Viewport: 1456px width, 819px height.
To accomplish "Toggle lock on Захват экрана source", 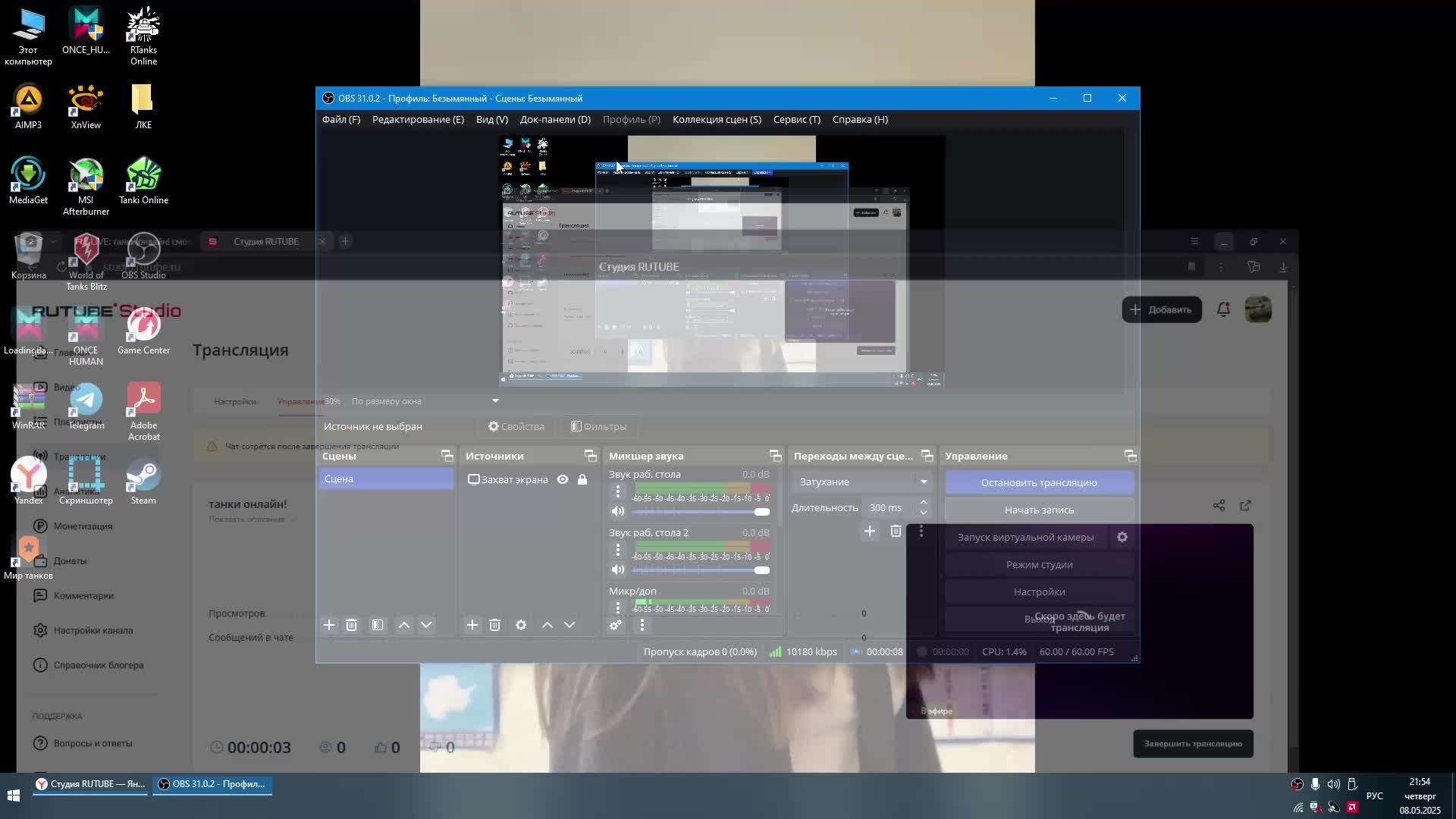I will (582, 479).
